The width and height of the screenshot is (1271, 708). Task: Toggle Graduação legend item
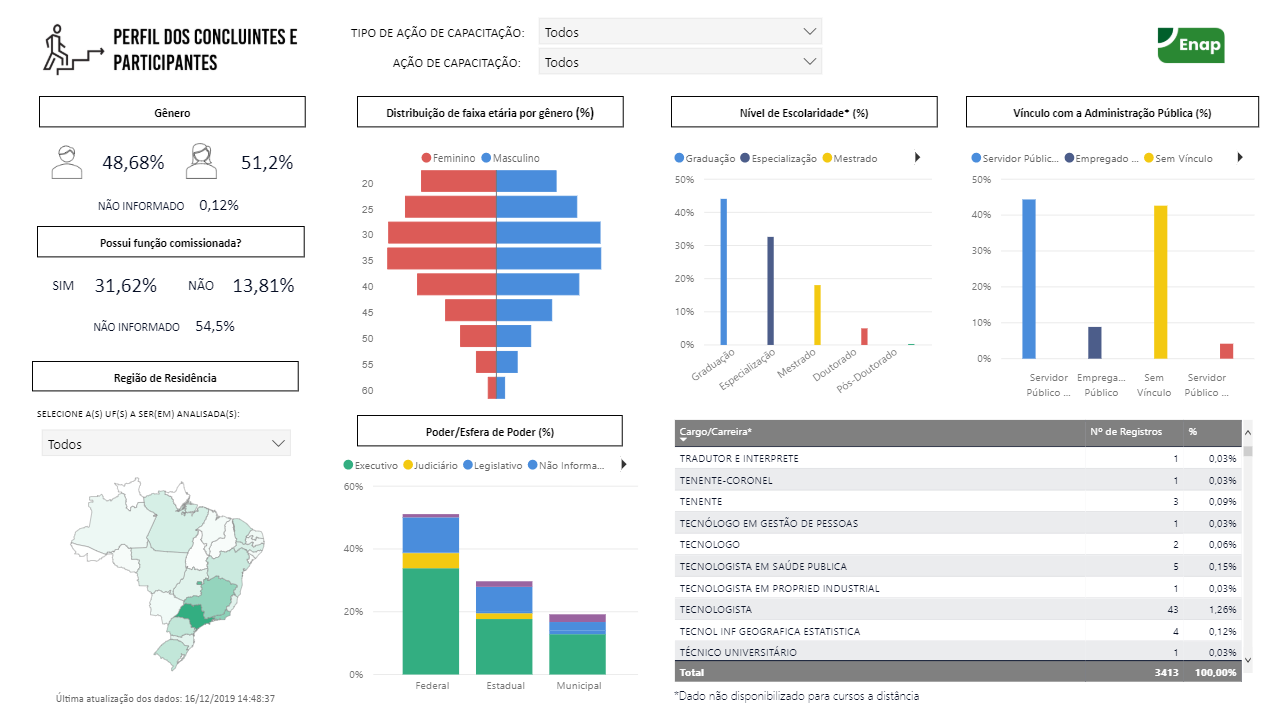pos(705,158)
